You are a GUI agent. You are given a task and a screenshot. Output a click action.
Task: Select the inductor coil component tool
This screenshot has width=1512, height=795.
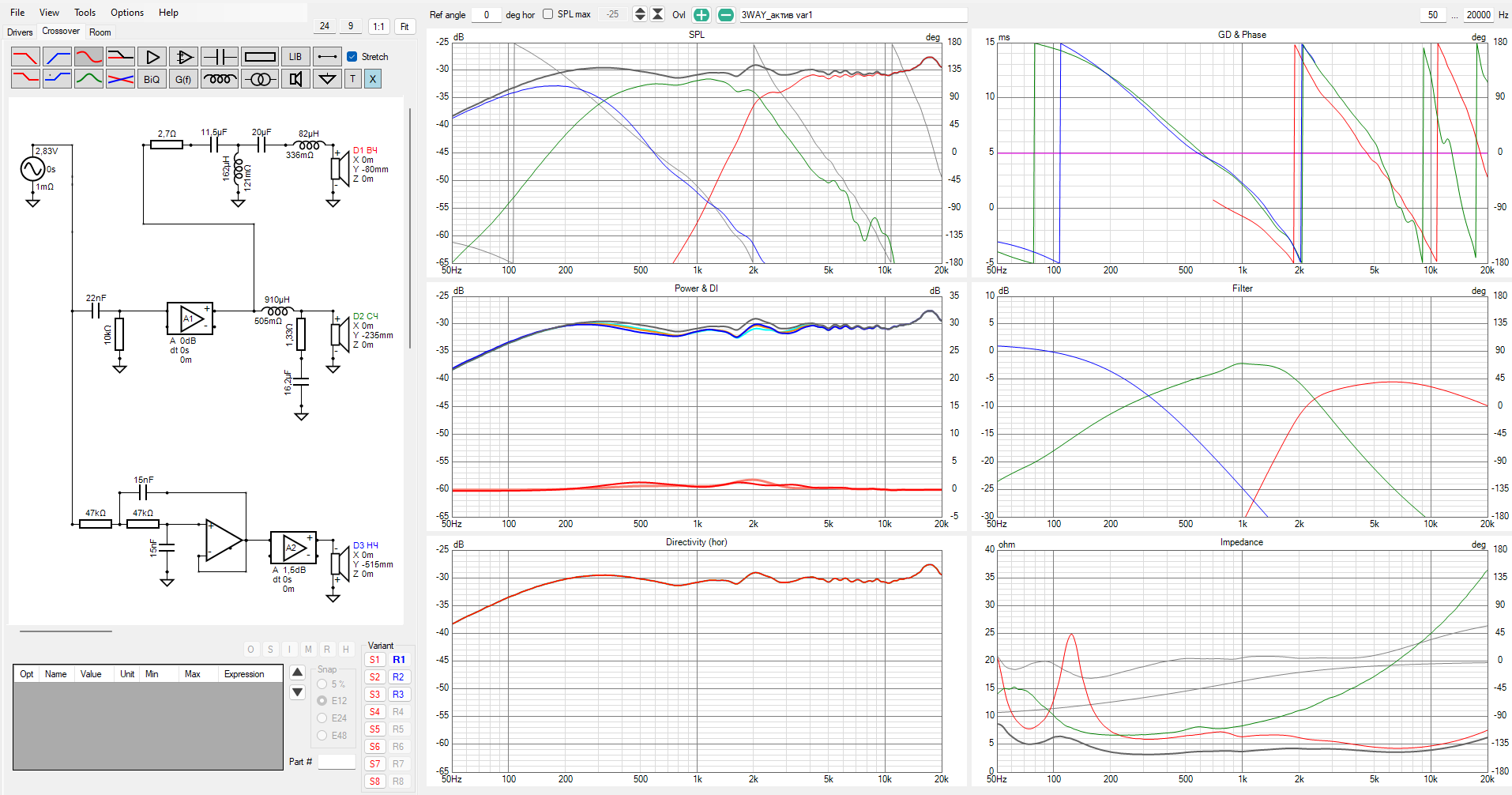click(x=220, y=79)
